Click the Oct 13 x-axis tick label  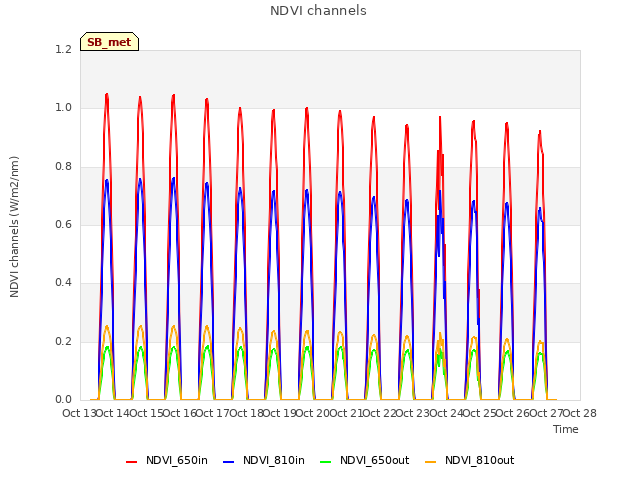[x=79, y=413]
